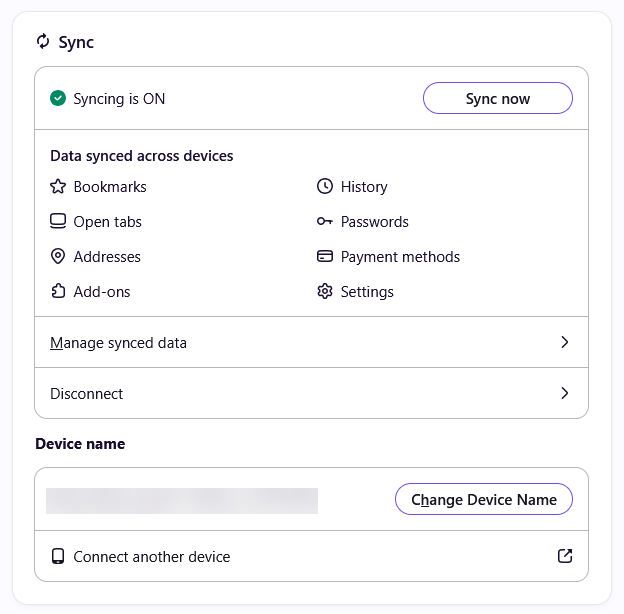Click the phone icon beside Connect another device
Image resolution: width=624 pixels, height=614 pixels.
[58, 556]
